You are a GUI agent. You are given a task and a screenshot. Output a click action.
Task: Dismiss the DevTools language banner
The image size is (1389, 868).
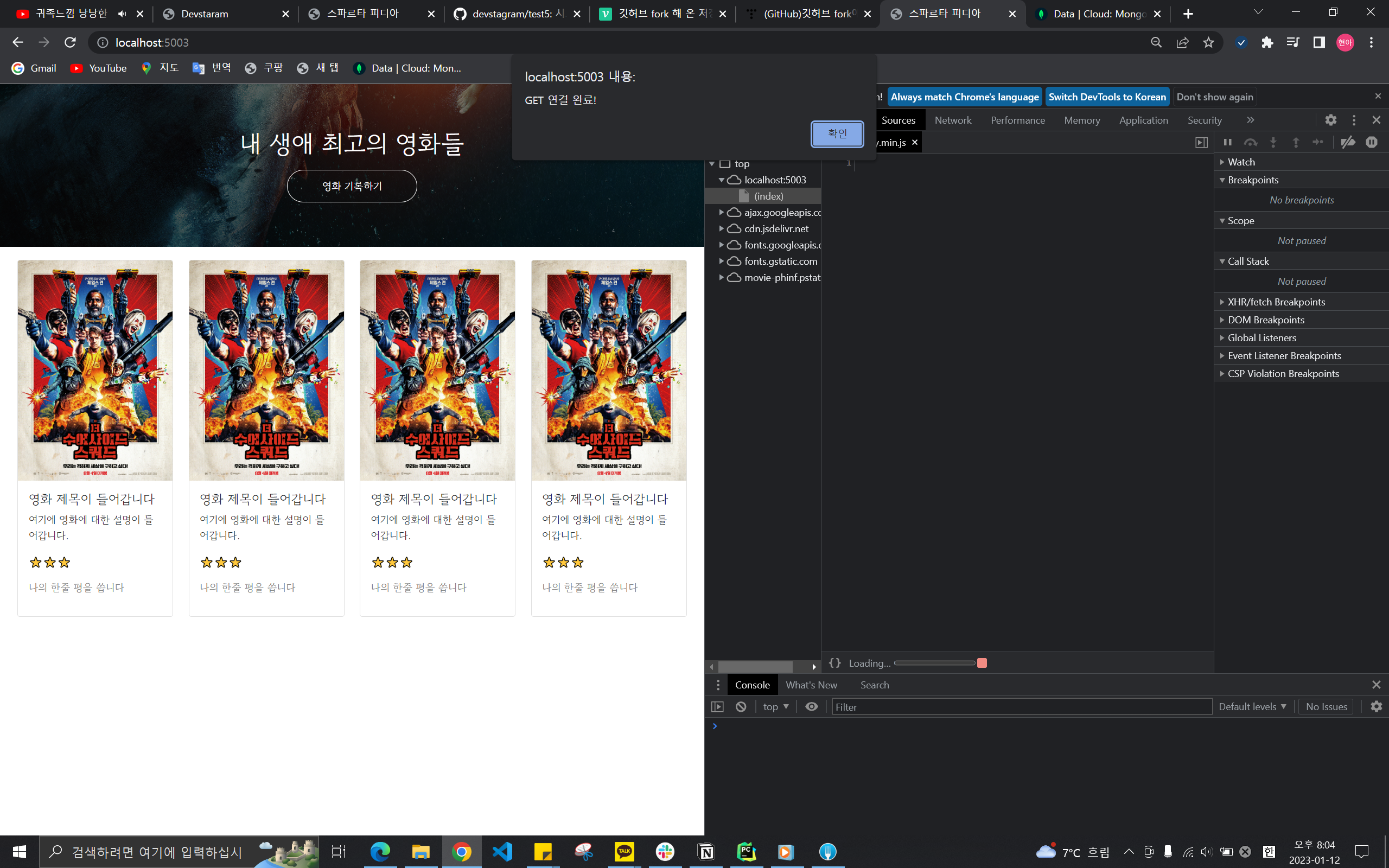1378,96
